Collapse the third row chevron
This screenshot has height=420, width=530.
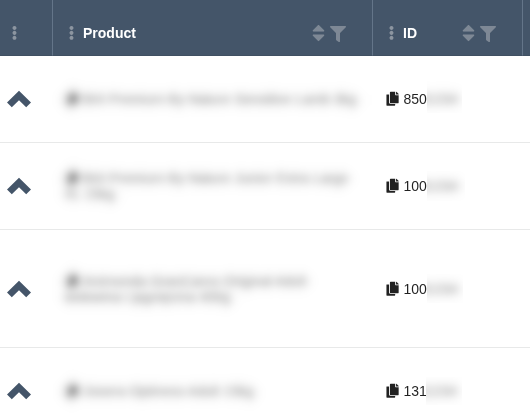coord(19,289)
